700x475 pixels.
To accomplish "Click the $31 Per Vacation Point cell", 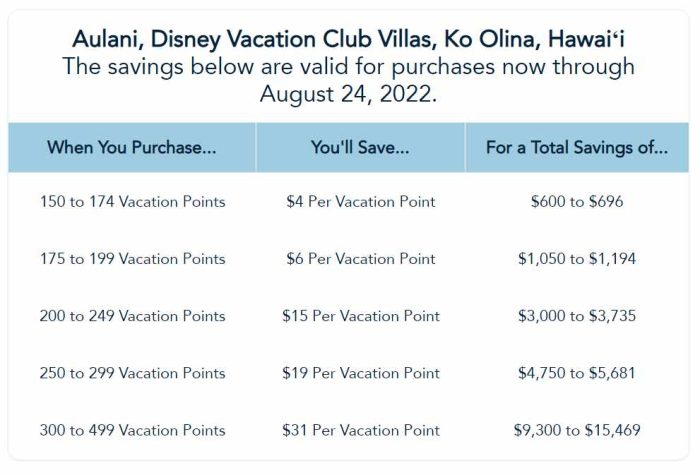I will (360, 430).
